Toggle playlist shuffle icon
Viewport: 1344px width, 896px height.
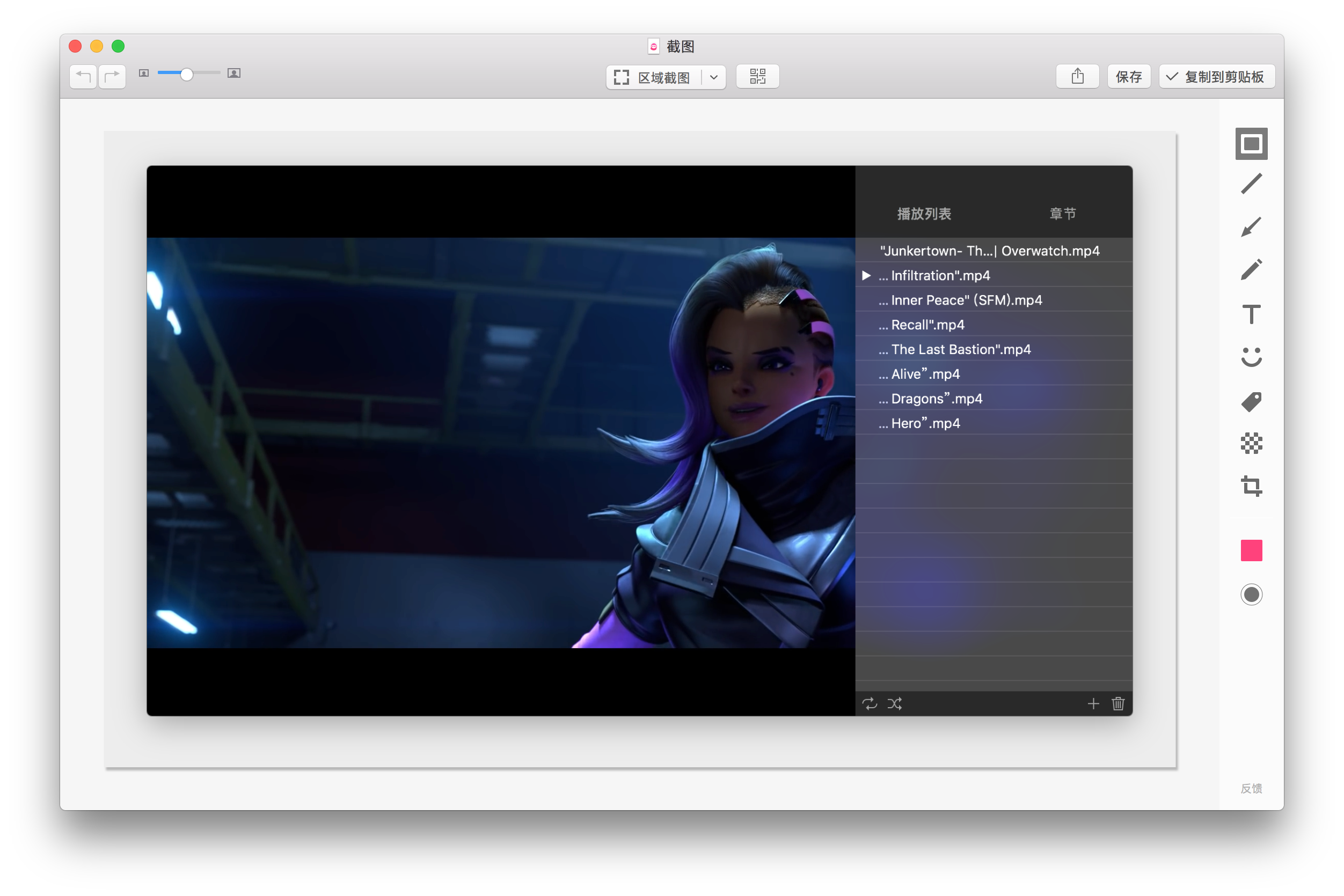click(895, 703)
